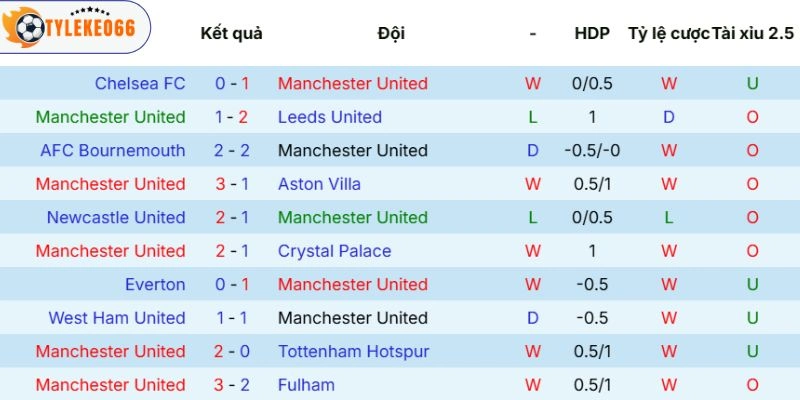Click the Đội column header
800x400 pixels.
point(391,33)
